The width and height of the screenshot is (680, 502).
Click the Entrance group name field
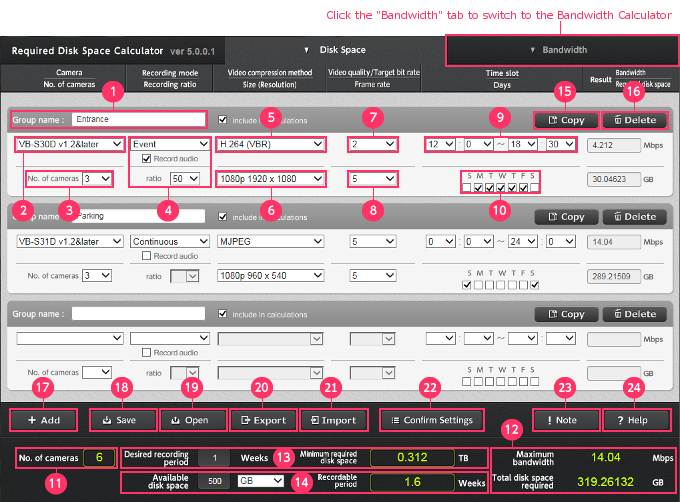coord(138,119)
